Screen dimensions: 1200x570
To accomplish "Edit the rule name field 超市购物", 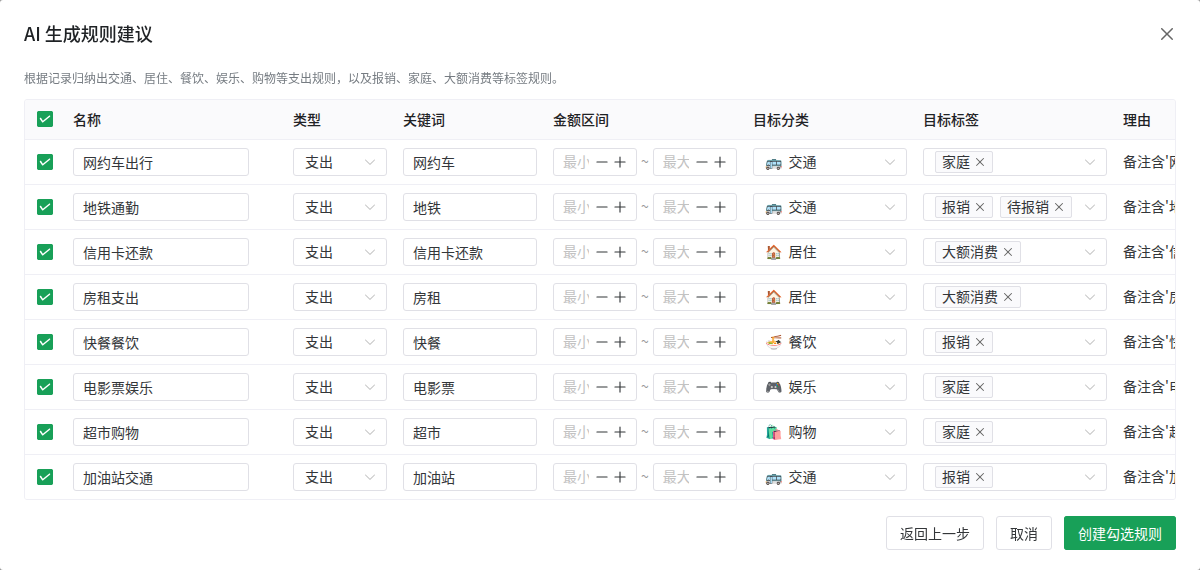I will 161,432.
